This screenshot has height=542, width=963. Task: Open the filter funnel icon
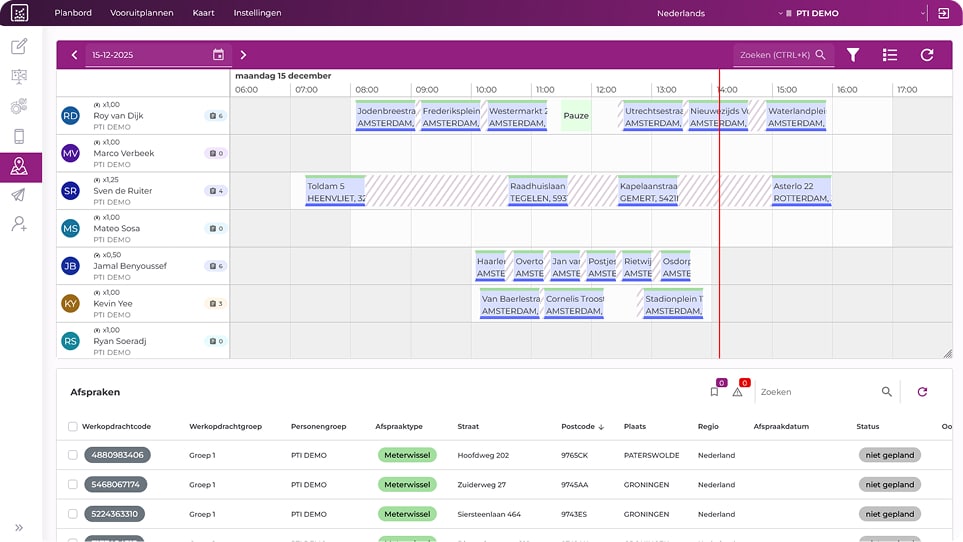[852, 55]
